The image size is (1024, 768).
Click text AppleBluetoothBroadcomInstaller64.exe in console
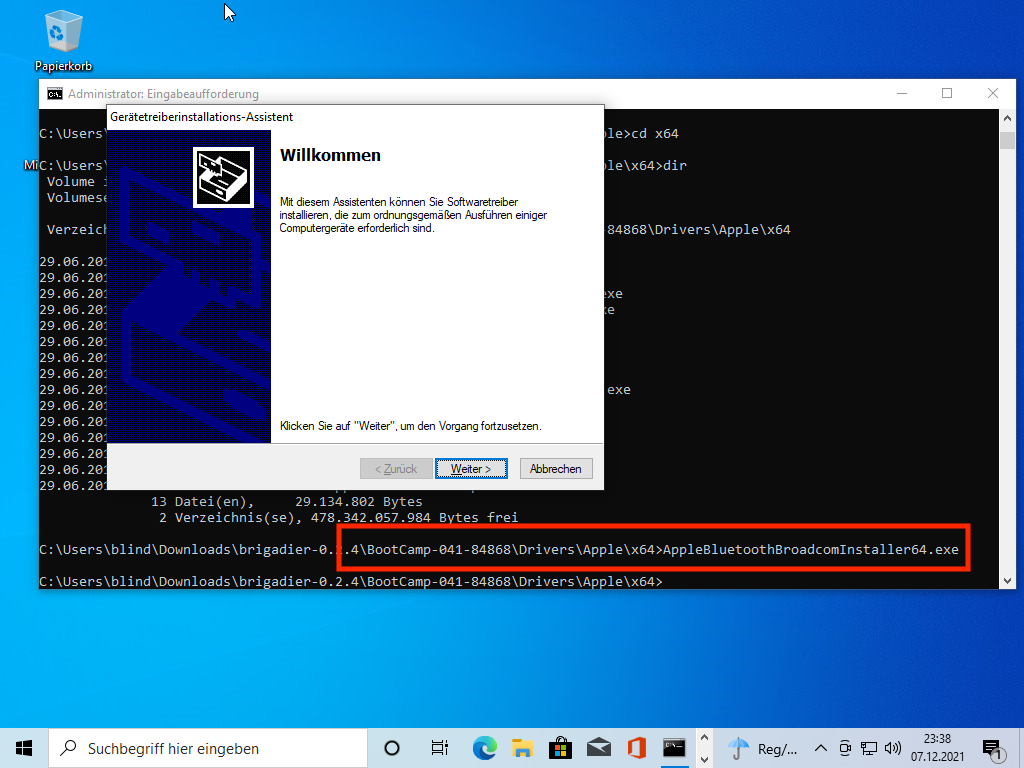pos(810,549)
